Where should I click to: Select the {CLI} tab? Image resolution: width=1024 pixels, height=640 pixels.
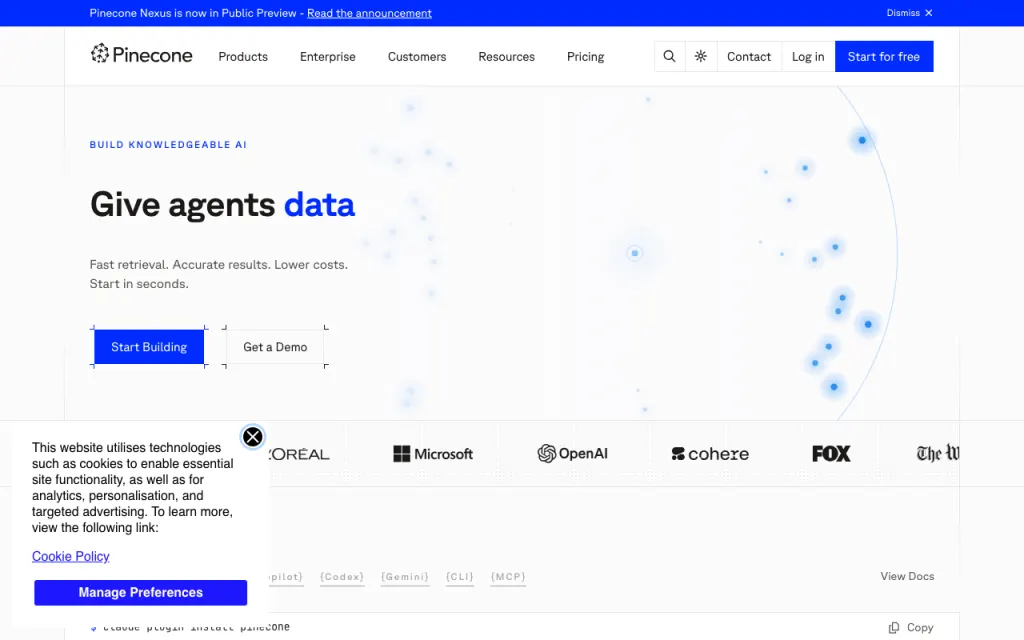tap(460, 577)
